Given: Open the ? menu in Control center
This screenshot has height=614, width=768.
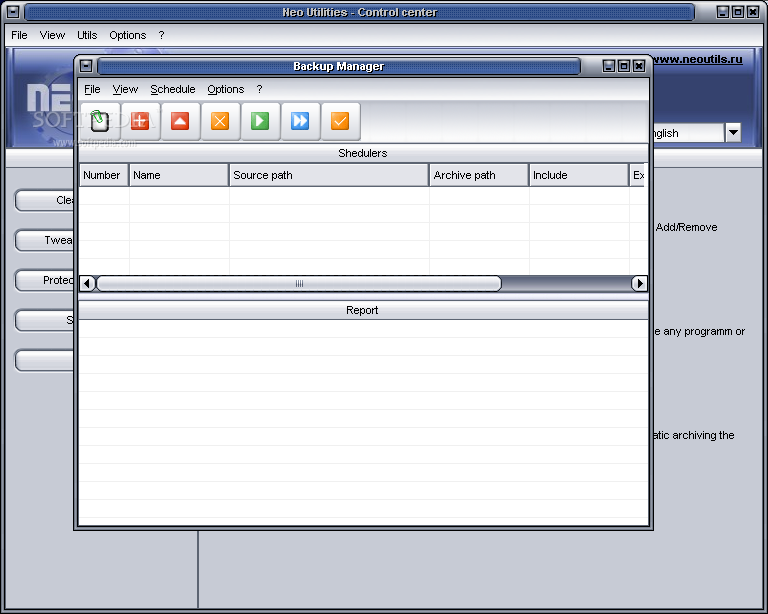Looking at the screenshot, I should pyautogui.click(x=161, y=35).
